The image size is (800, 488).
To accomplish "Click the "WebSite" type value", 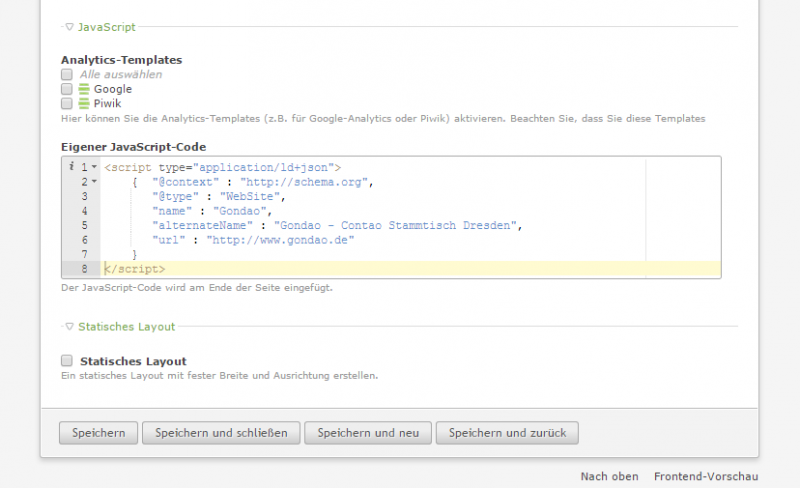I will pyautogui.click(x=250, y=197).
